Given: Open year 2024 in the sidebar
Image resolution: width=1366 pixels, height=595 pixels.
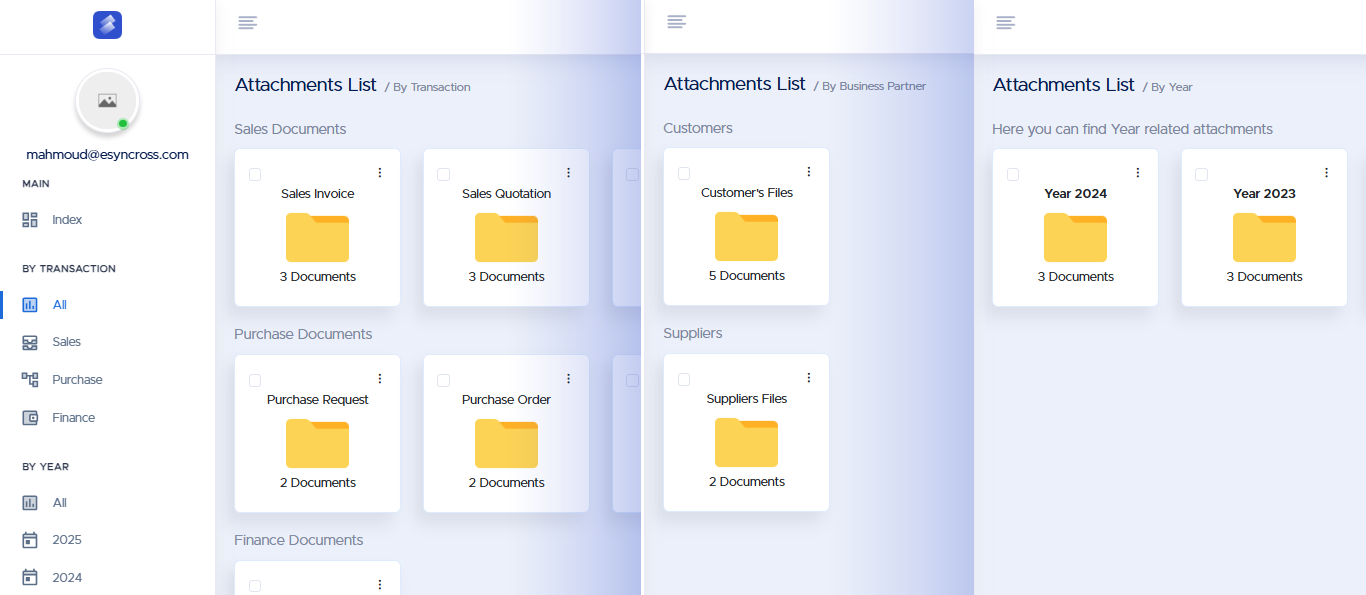Looking at the screenshot, I should click(x=67, y=578).
